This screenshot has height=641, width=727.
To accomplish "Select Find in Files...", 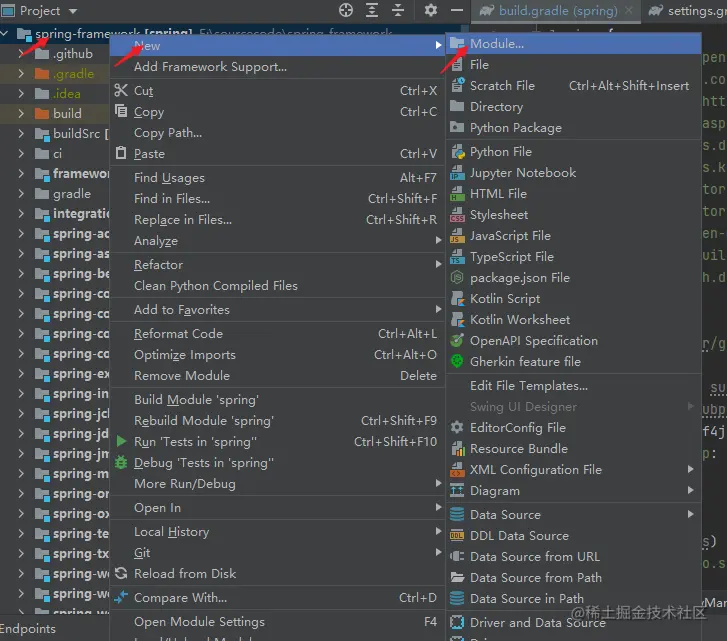I will click(277, 198).
